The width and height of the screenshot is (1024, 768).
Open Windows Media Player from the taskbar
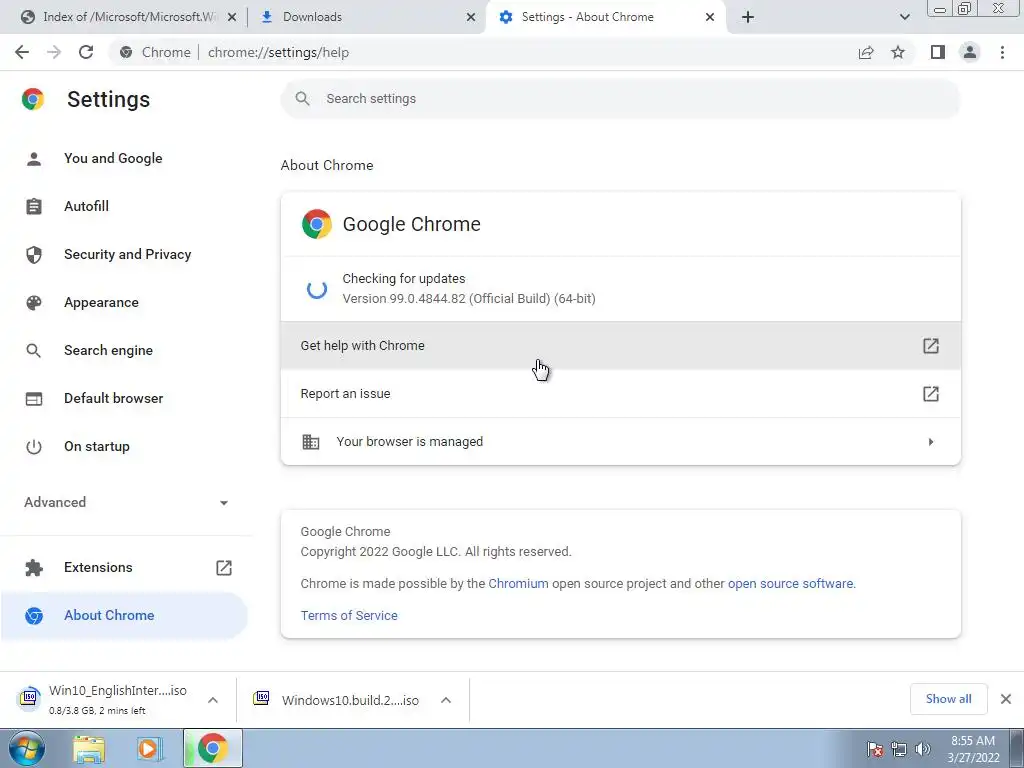coord(150,748)
